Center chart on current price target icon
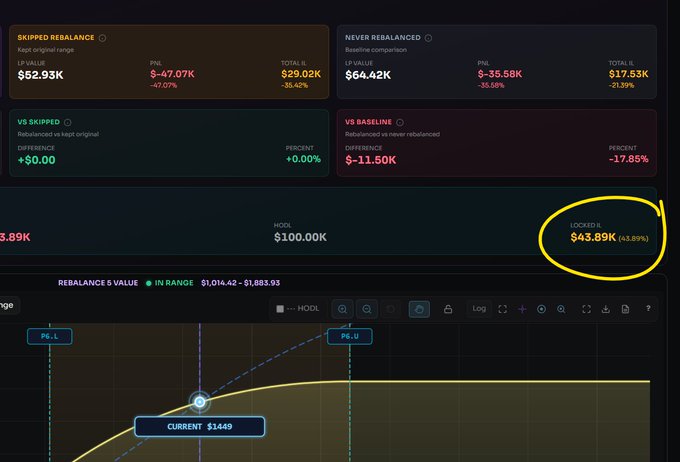 [541, 309]
